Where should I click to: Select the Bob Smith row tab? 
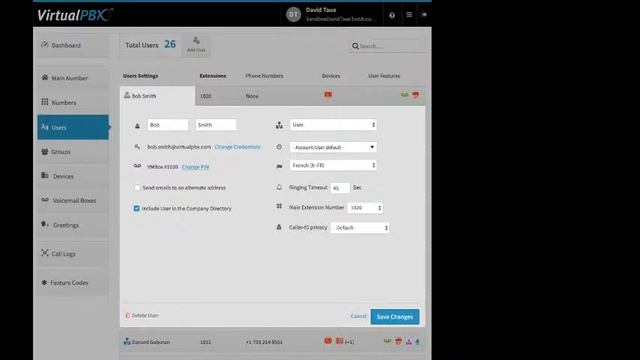(158, 96)
